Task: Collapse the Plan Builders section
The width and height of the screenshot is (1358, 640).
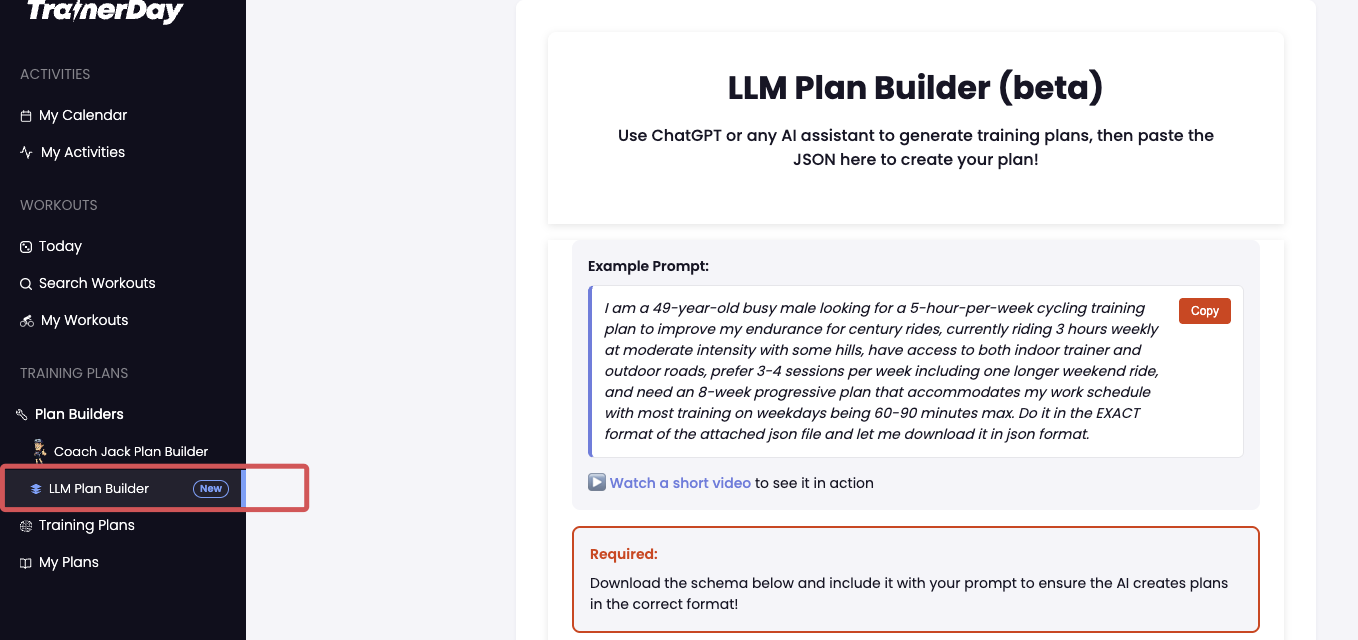Action: click(x=79, y=414)
